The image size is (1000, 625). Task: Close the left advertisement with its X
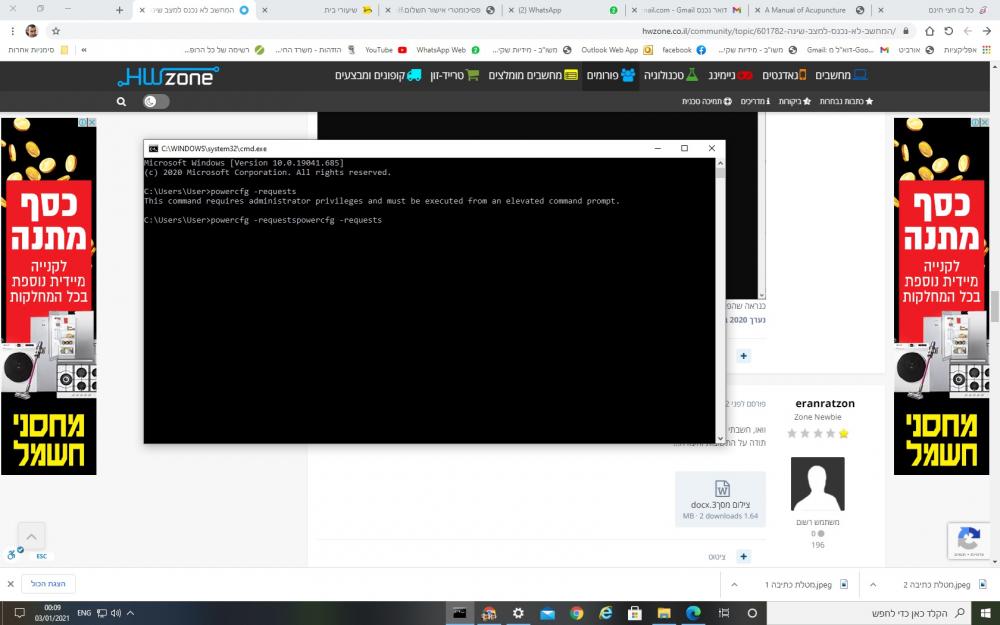(x=92, y=122)
